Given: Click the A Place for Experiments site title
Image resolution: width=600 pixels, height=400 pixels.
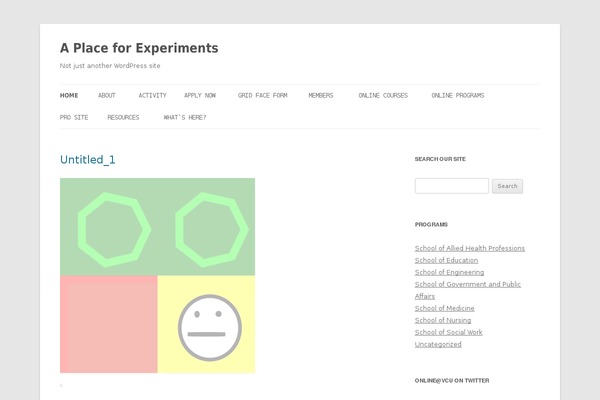Looking at the screenshot, I should (x=139, y=48).
